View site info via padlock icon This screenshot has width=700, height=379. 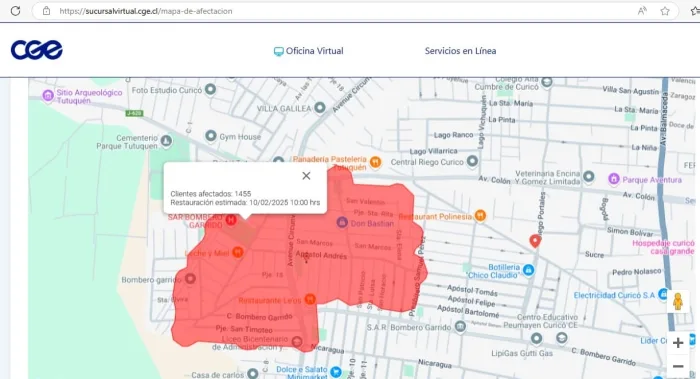(46, 11)
